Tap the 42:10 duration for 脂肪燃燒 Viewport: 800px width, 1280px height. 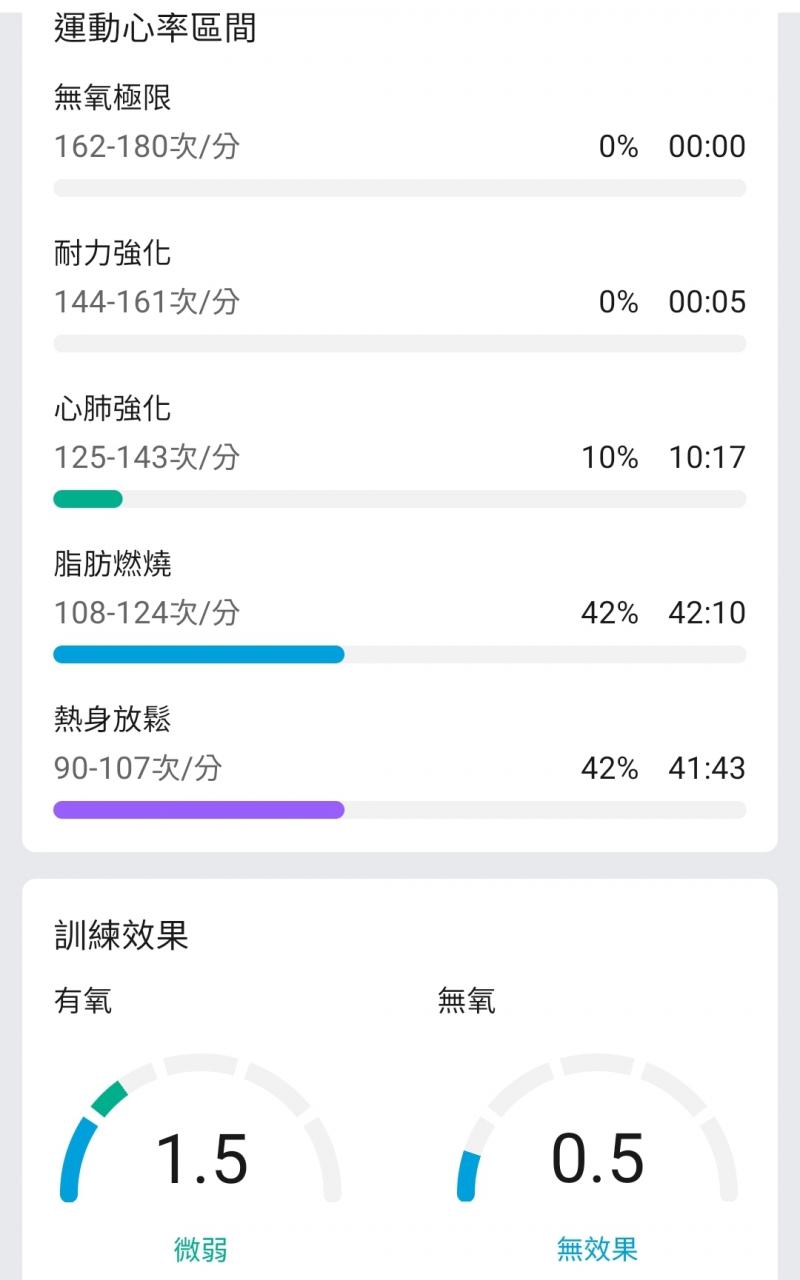[707, 613]
